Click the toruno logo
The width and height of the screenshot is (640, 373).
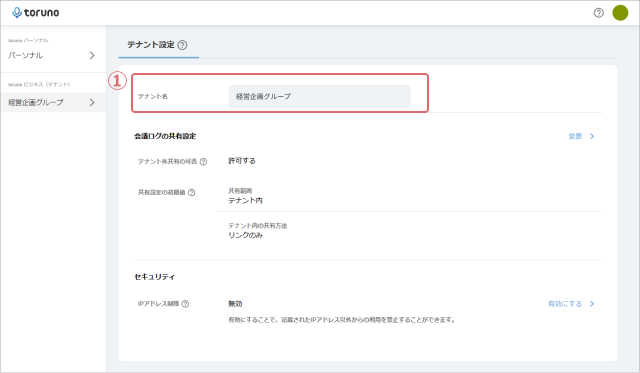pos(36,13)
